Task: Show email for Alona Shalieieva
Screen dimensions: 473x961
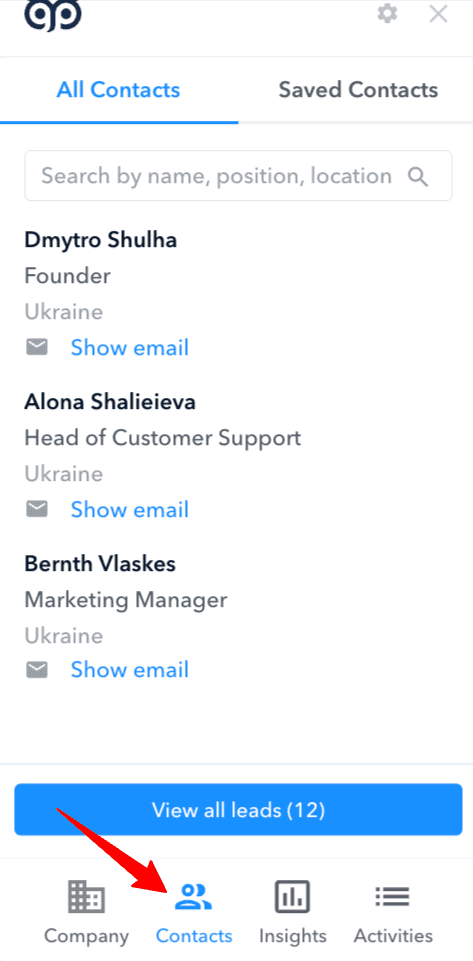Action: (130, 509)
